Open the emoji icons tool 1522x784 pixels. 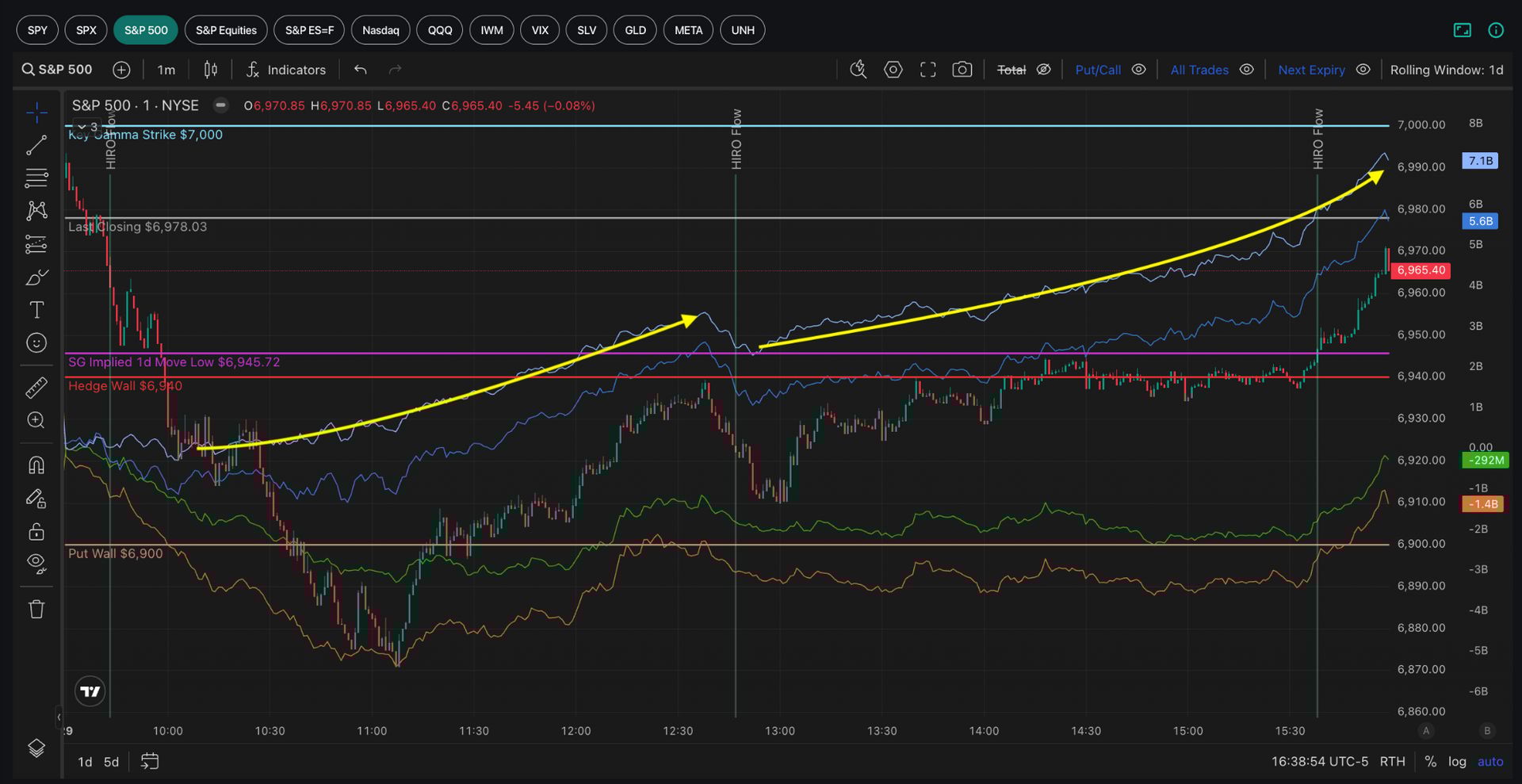point(36,342)
